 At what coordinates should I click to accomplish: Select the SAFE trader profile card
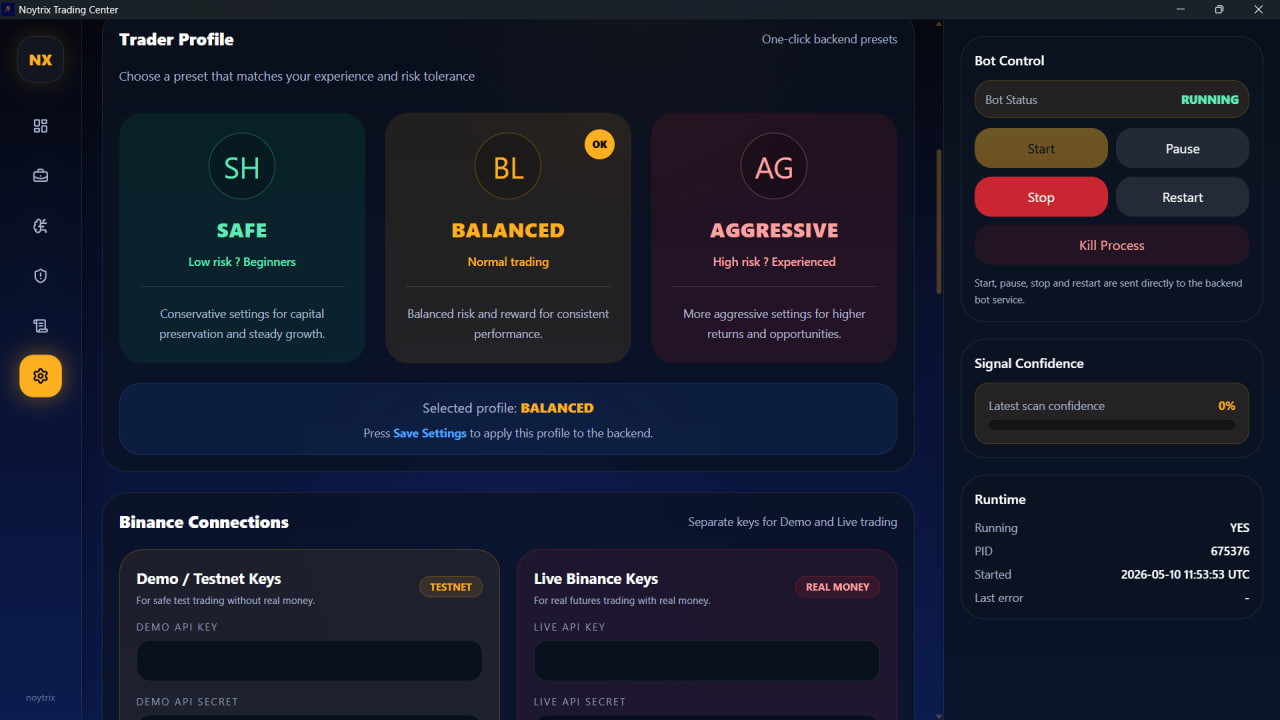(x=242, y=238)
